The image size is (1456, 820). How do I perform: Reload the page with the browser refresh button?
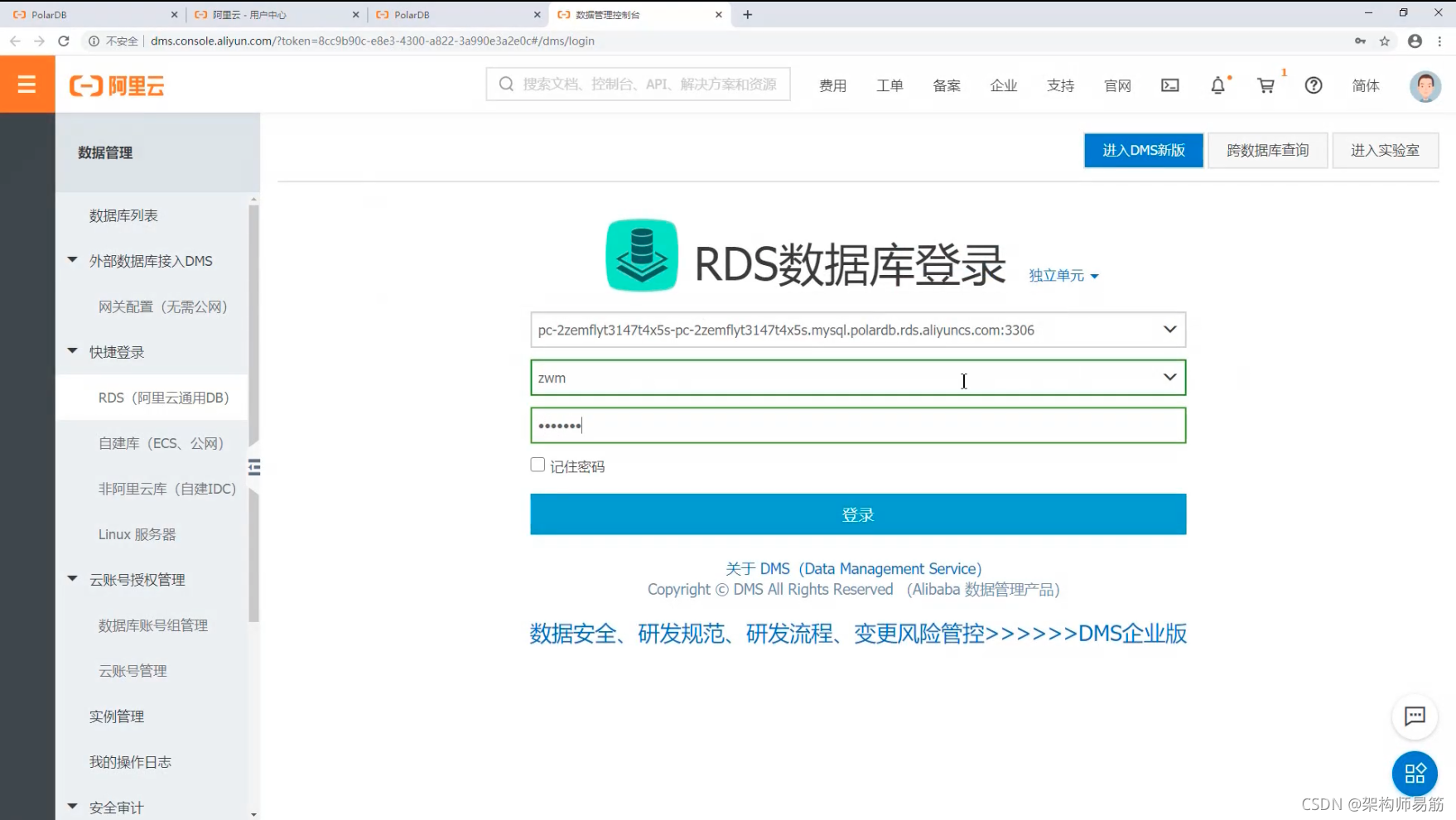(x=64, y=41)
